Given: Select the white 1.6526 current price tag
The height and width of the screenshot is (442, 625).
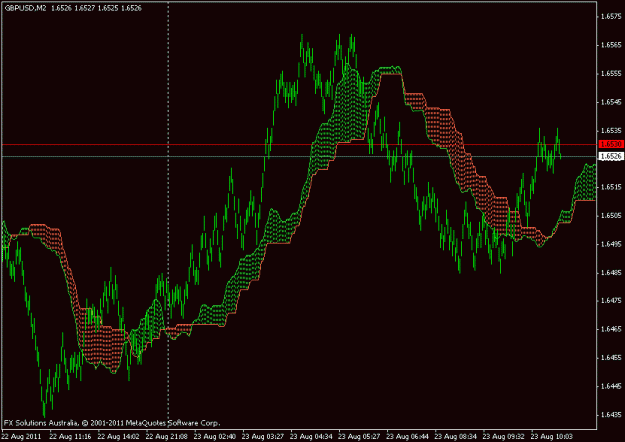Looking at the screenshot, I should tap(611, 156).
